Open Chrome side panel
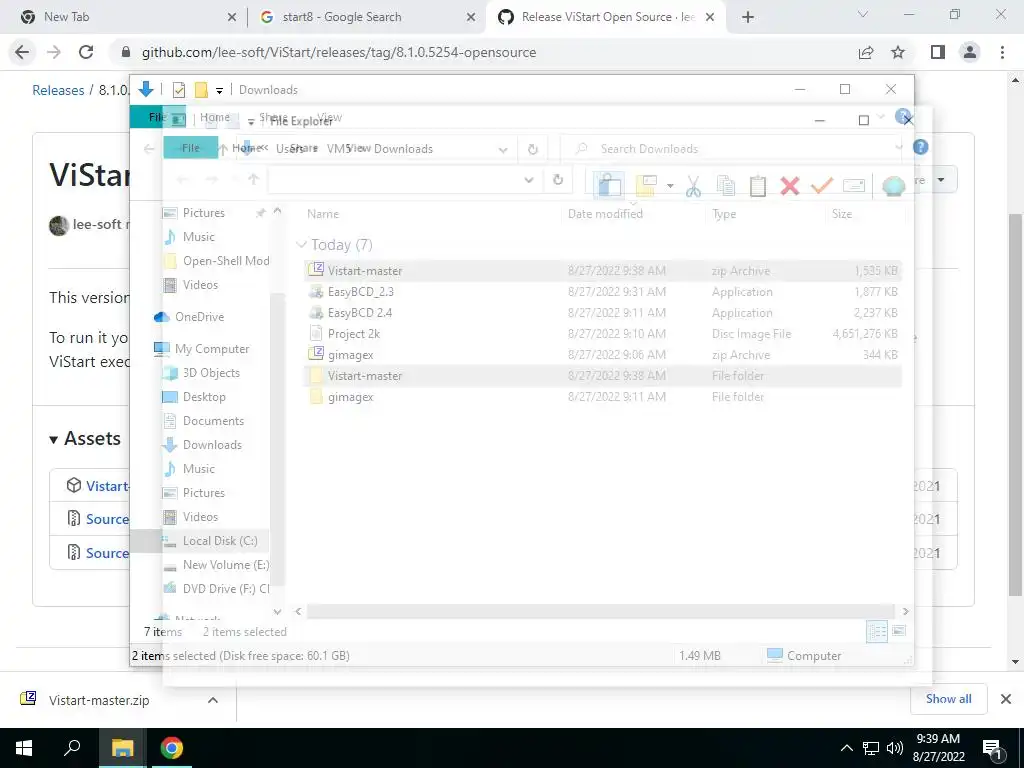Image resolution: width=1024 pixels, height=768 pixels. point(938,52)
